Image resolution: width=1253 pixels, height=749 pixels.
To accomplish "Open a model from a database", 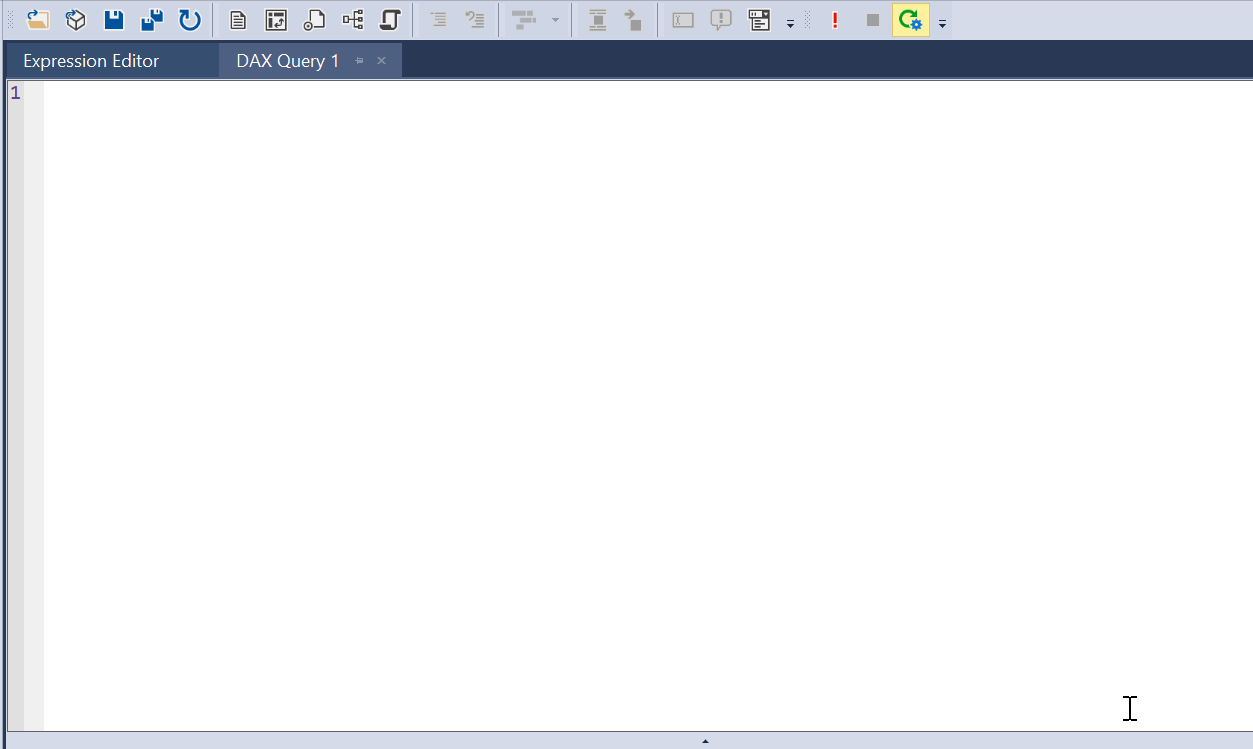I will click(75, 19).
